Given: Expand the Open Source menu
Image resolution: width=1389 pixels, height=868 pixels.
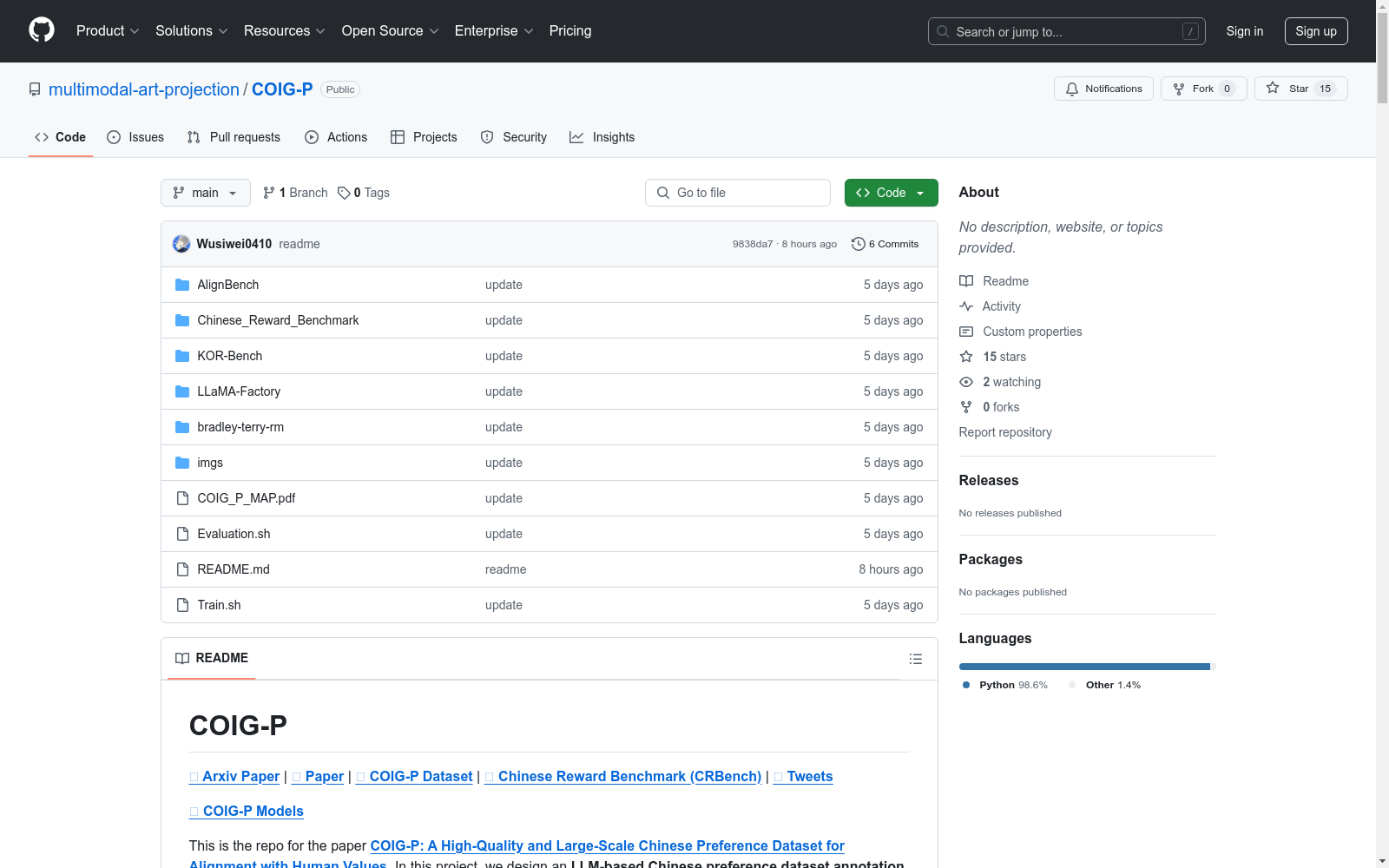Looking at the screenshot, I should 391,31.
